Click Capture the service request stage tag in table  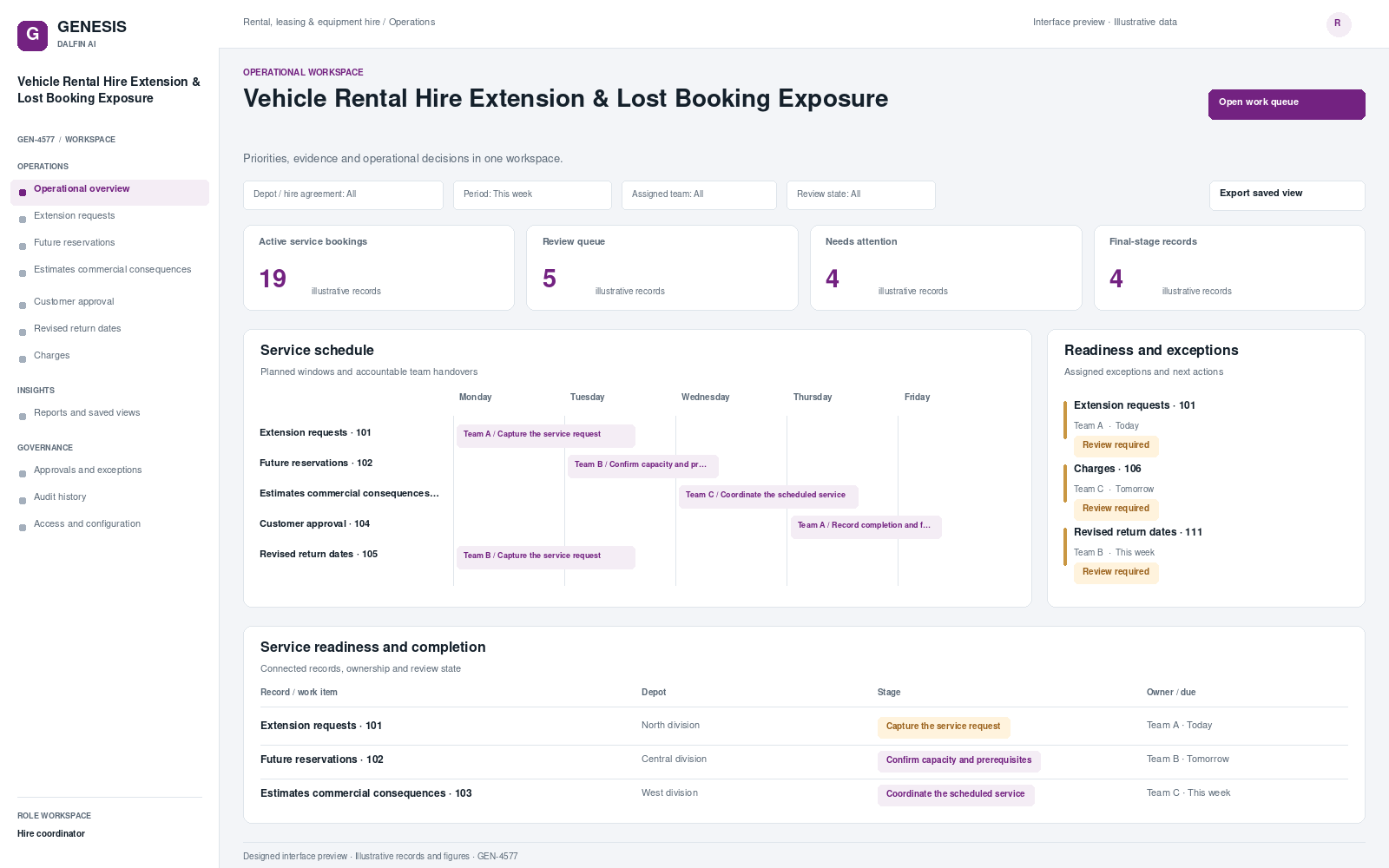(x=944, y=727)
